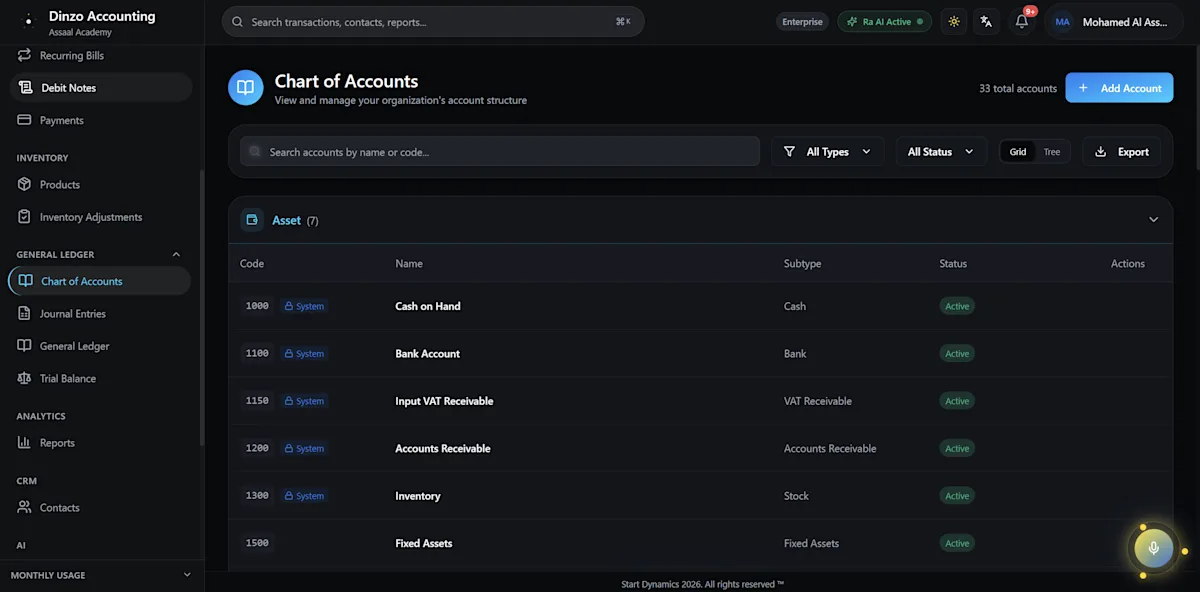
Task: Select the Input VAT Receivable account
Action: tap(444, 401)
